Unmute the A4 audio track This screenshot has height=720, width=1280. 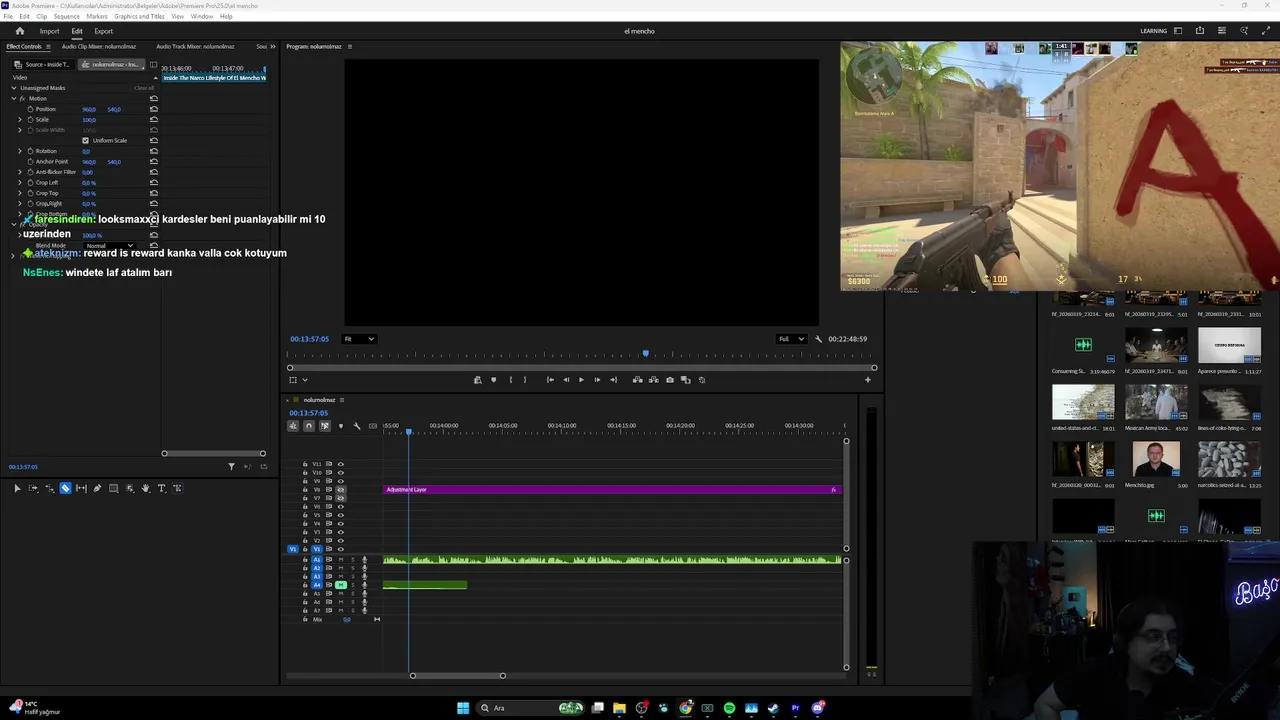341,585
